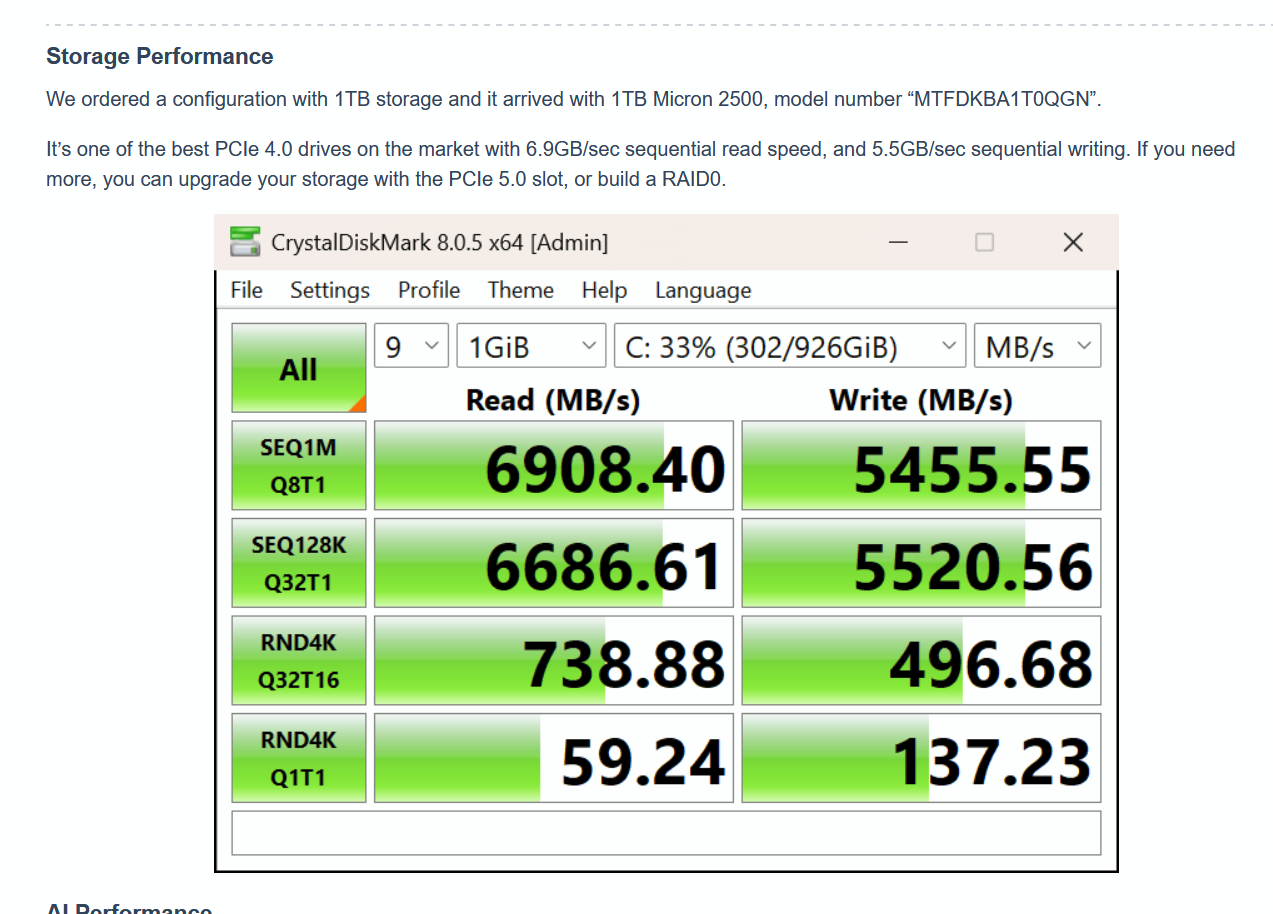
Task: Minimize the CrystalDiskMark window
Action: (x=898, y=242)
